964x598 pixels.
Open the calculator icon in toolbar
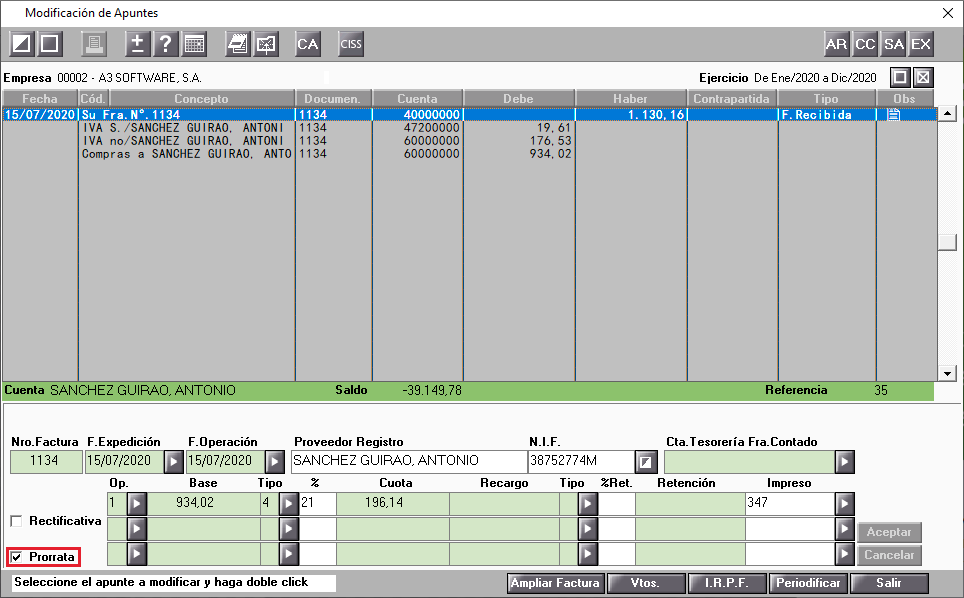(194, 44)
